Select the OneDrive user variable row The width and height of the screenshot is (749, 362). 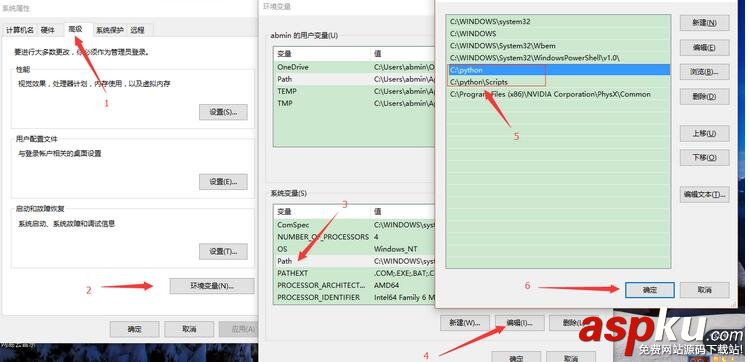354,67
